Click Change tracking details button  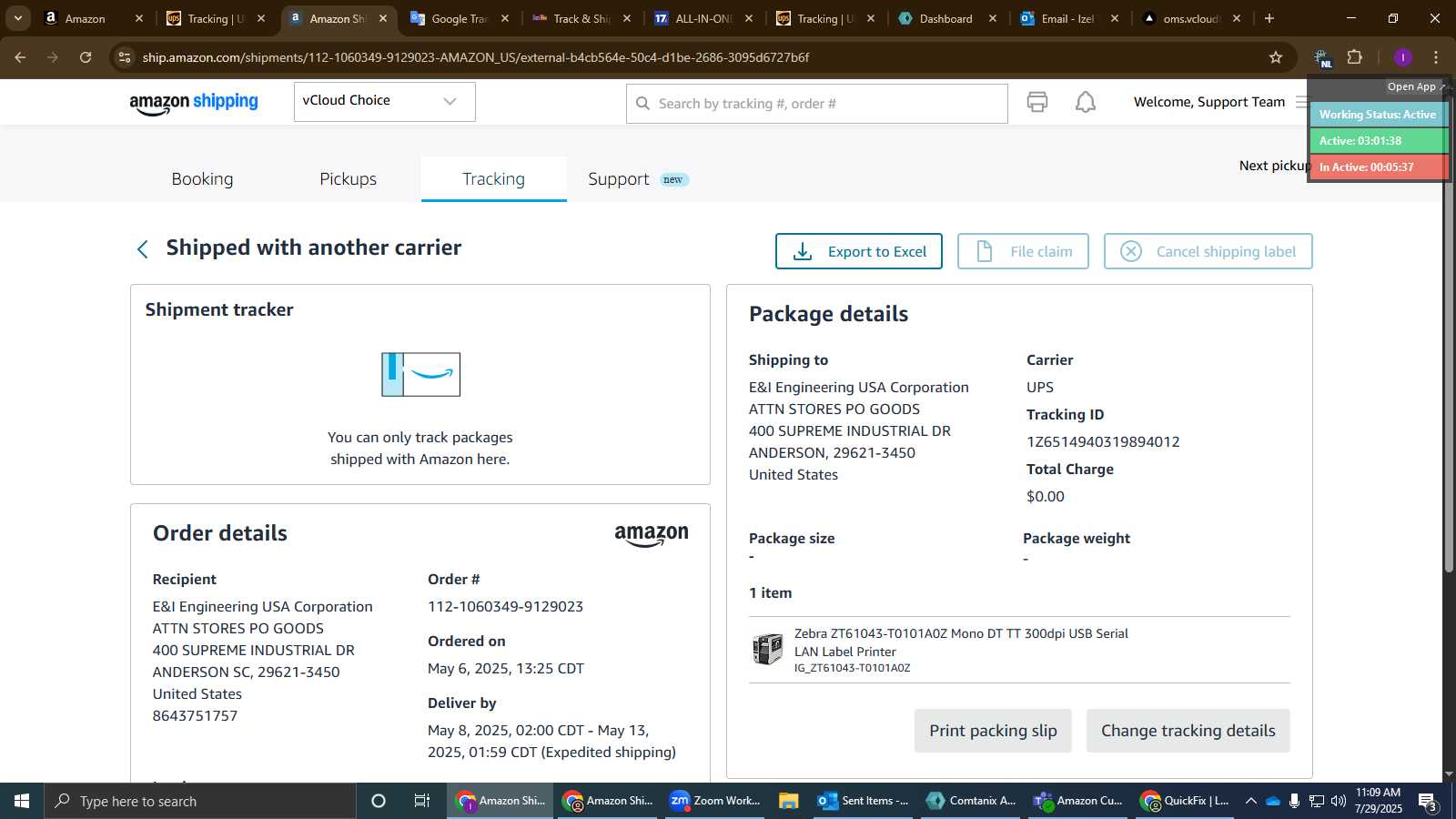point(1188,731)
